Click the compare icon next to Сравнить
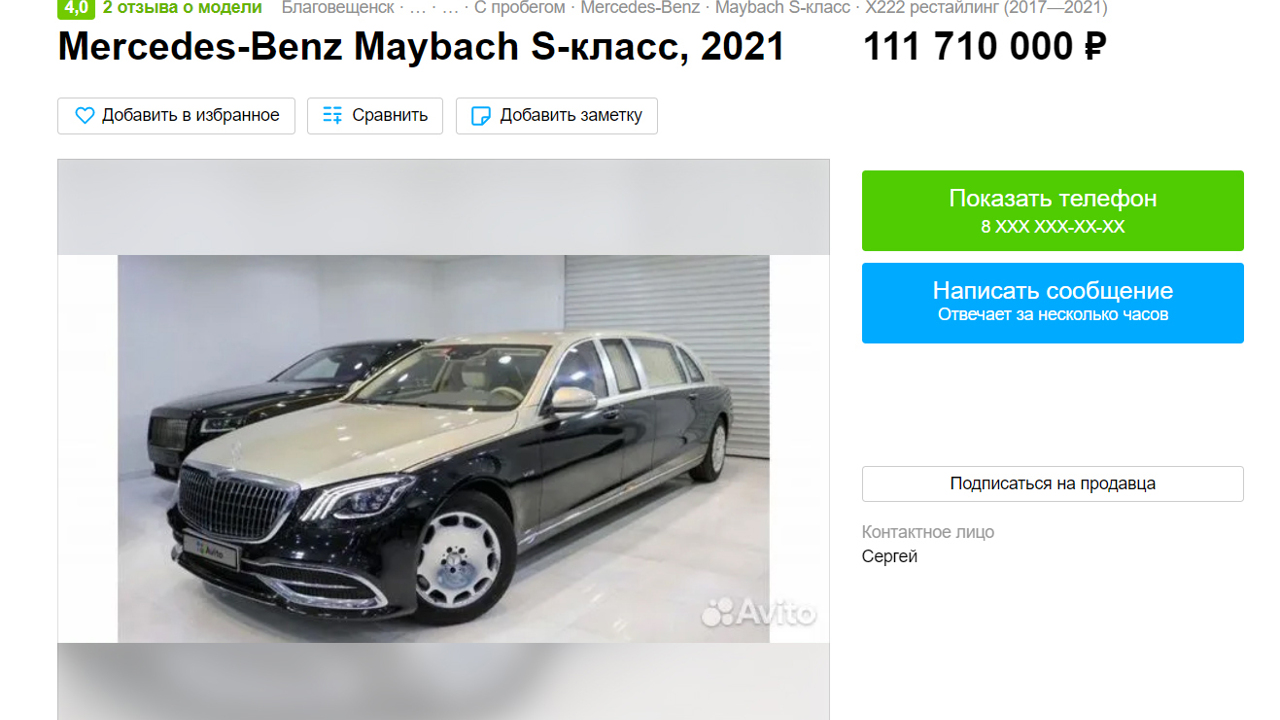The height and width of the screenshot is (720, 1280). pyautogui.click(x=332, y=116)
